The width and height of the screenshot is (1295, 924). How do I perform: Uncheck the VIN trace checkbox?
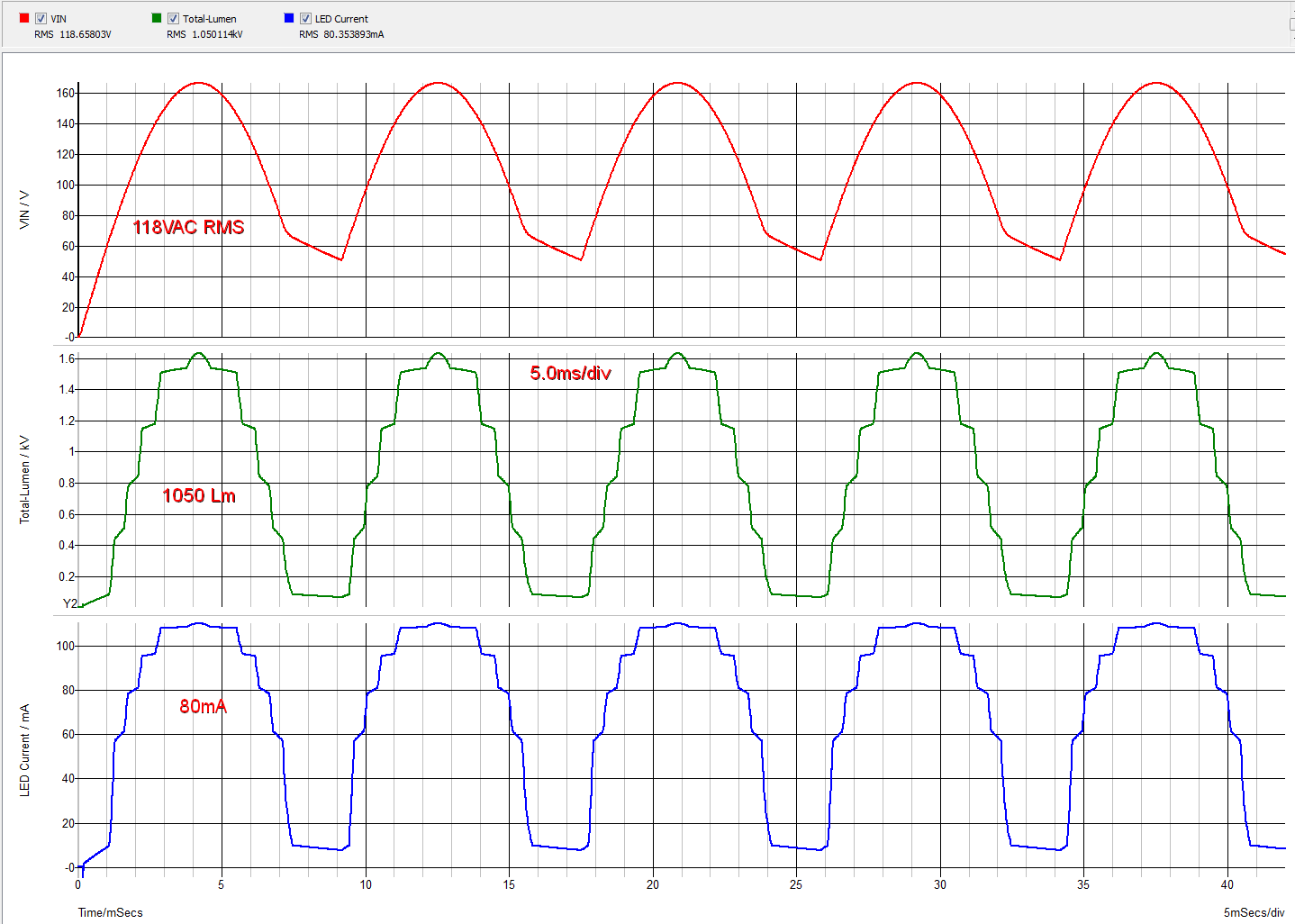(x=41, y=18)
